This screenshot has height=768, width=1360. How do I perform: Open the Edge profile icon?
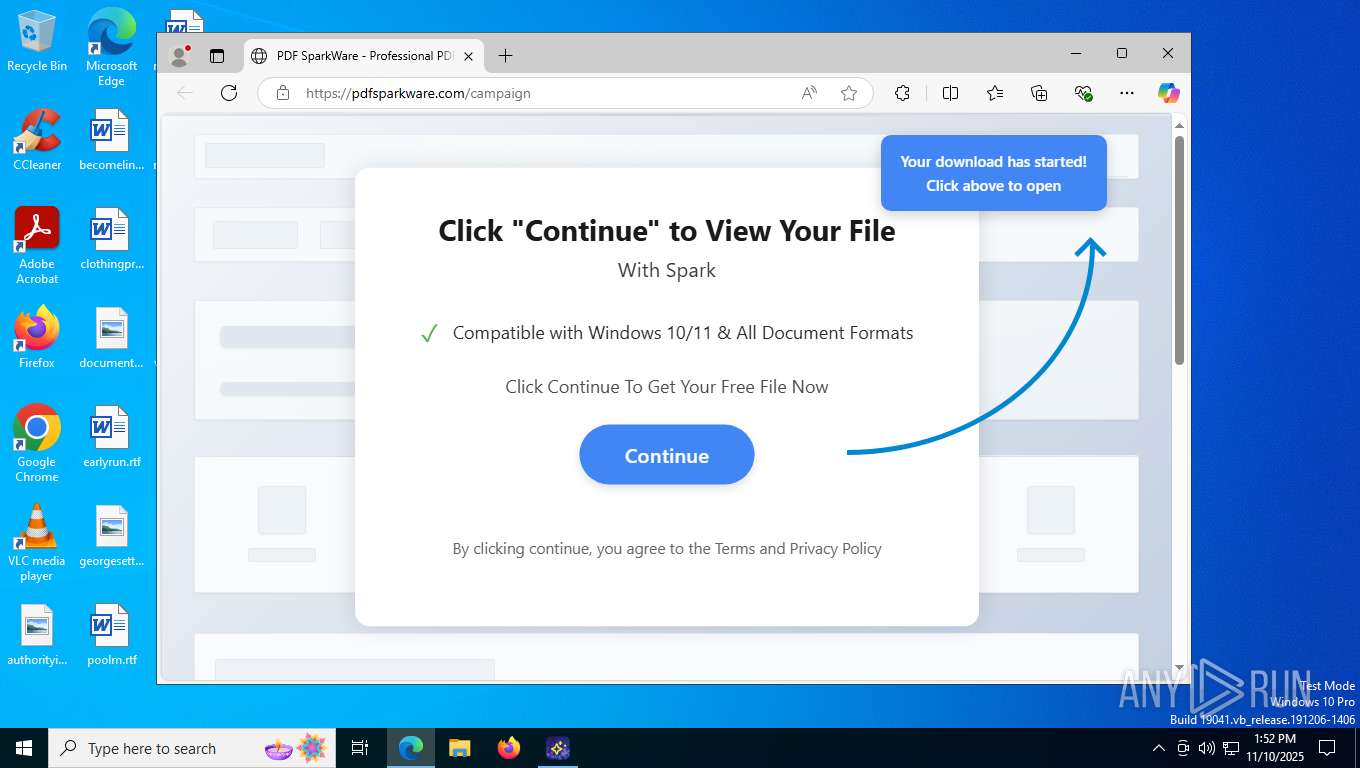[x=181, y=56]
